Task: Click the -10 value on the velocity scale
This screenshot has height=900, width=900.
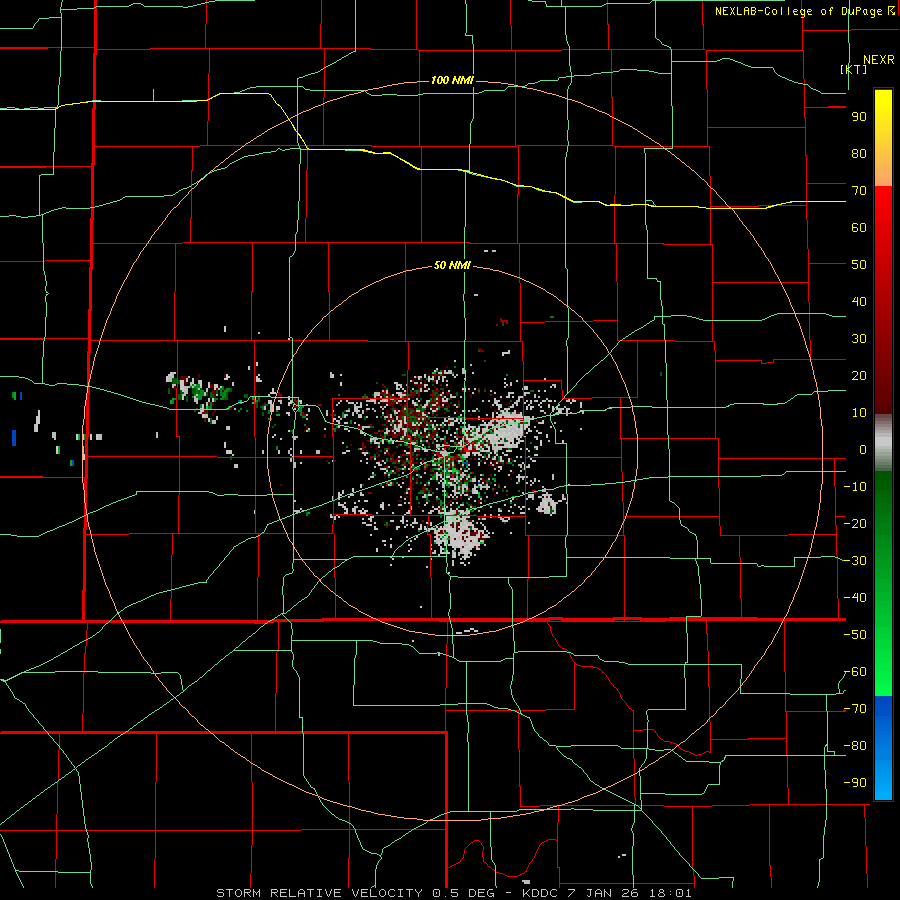Action: click(855, 487)
